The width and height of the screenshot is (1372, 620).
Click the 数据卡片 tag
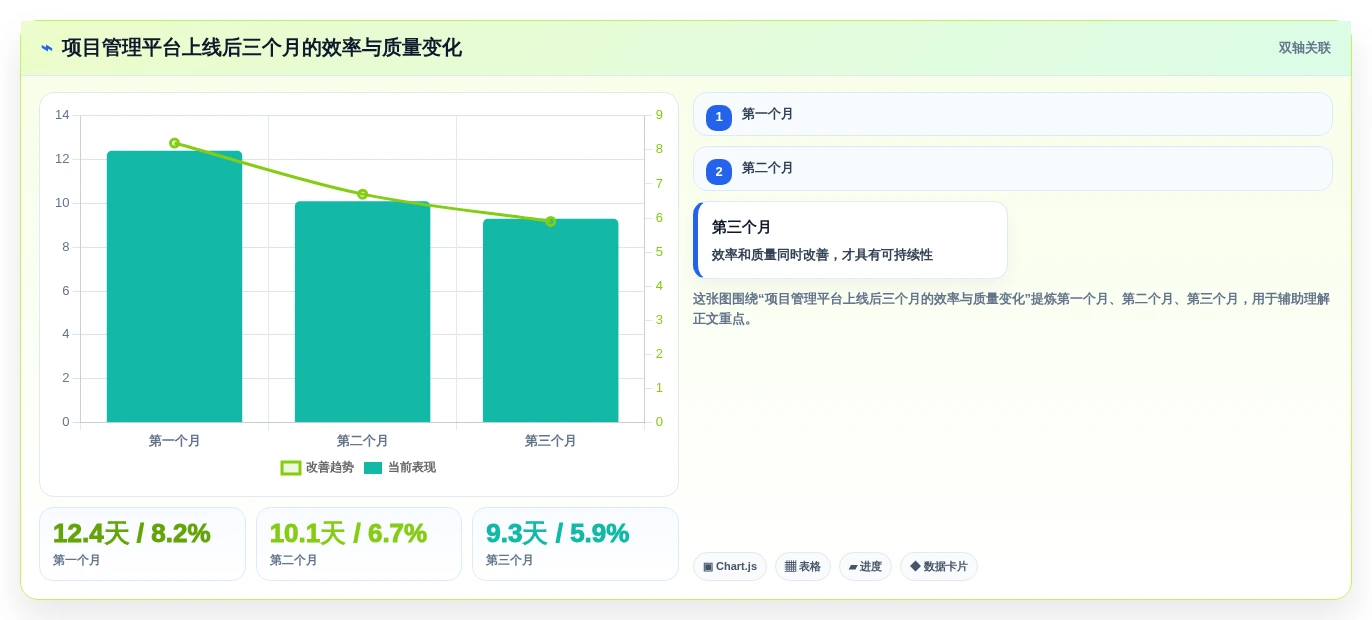[939, 567]
